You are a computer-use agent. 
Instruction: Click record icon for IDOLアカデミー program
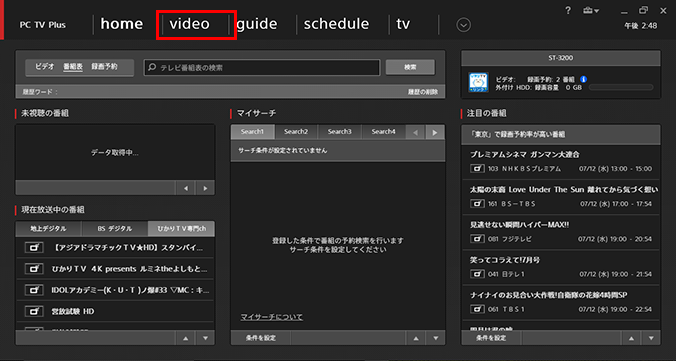34,290
